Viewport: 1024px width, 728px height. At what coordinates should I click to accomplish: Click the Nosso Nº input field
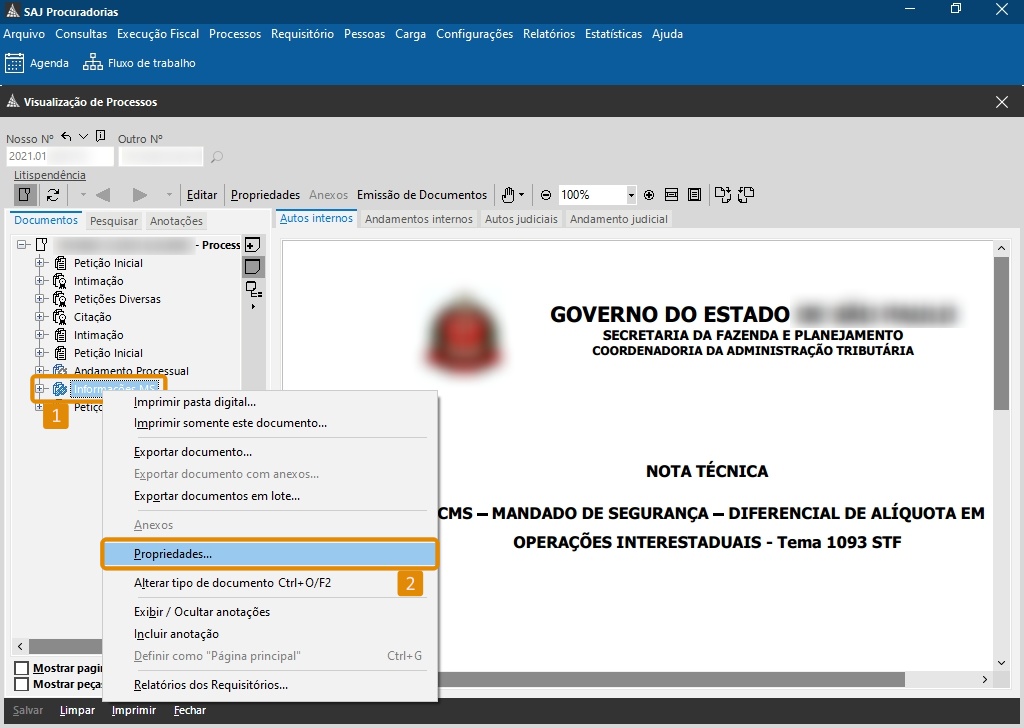coord(60,157)
